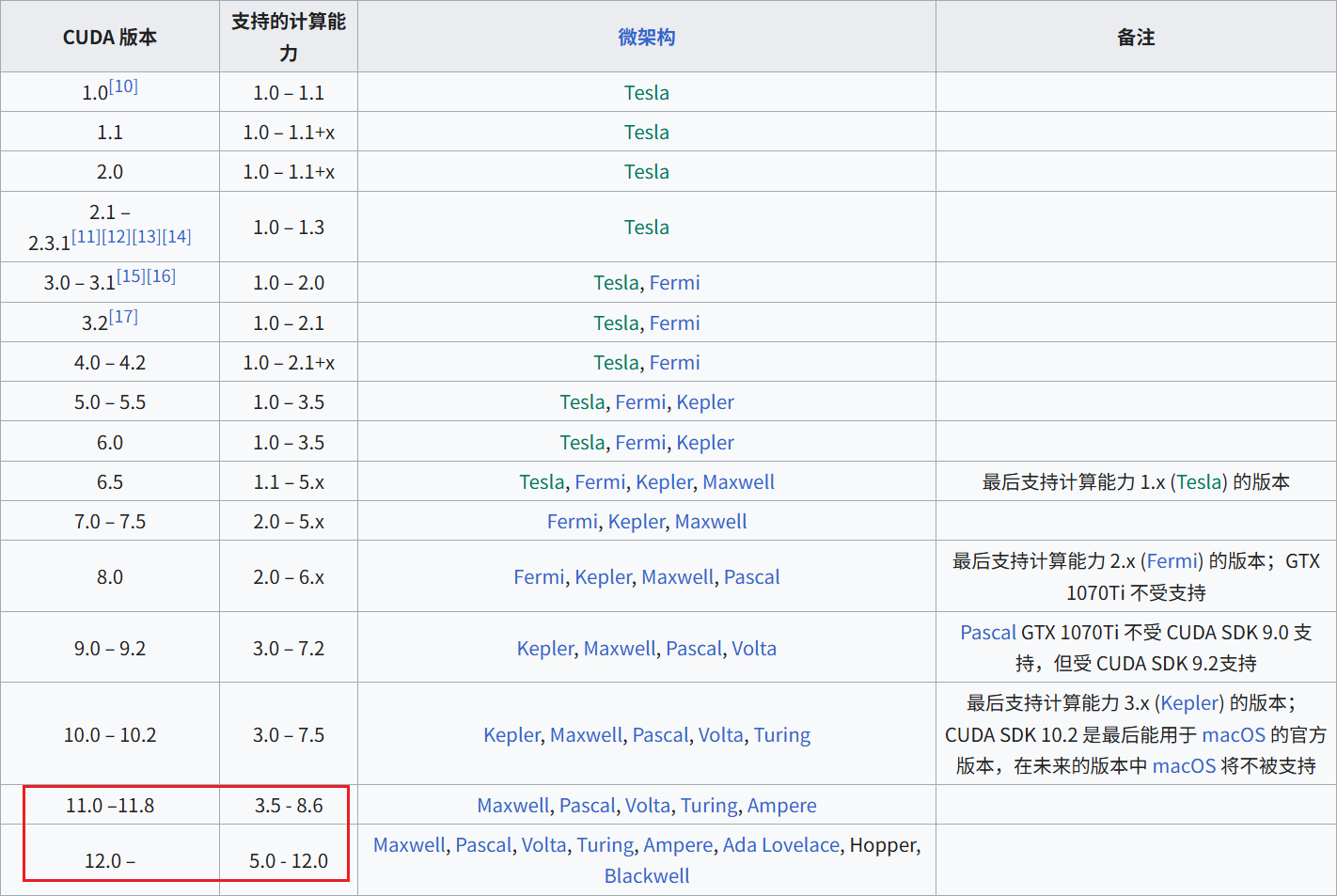
Task: Open citation [10] next to CUDA 1.0
Action: (123, 86)
